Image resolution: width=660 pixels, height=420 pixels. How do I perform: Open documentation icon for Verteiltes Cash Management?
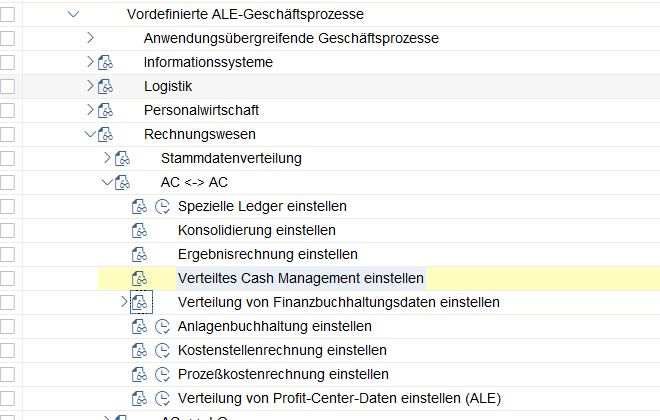pyautogui.click(x=140, y=278)
